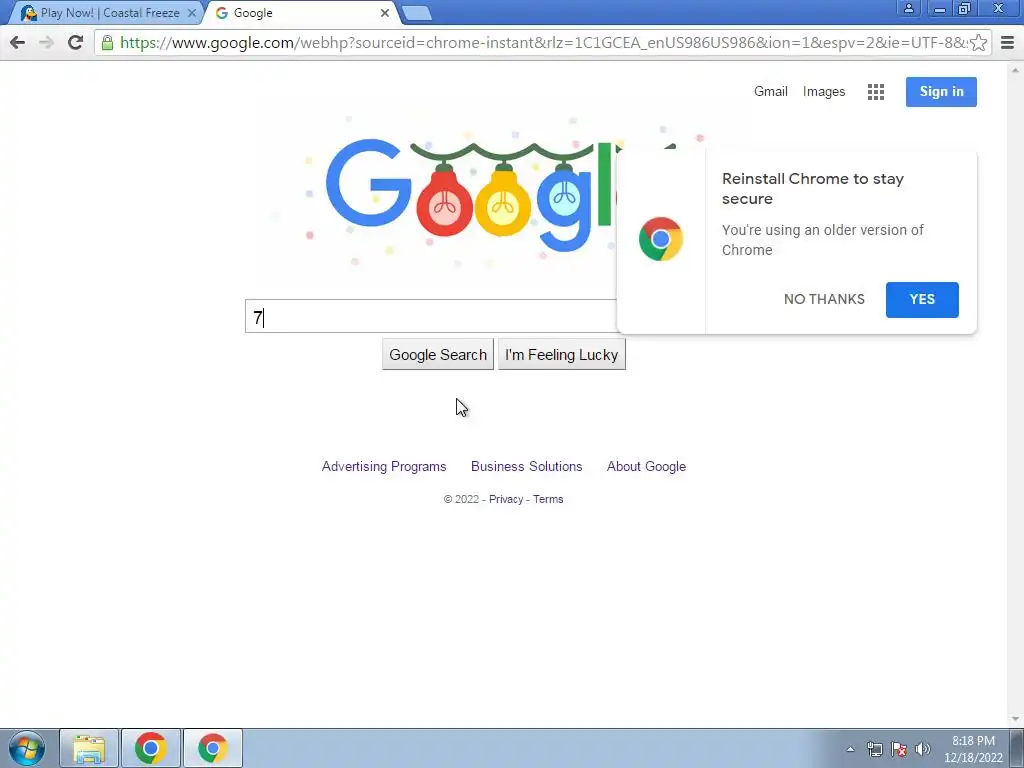Open Gmail link
1024x768 pixels.
[x=771, y=91]
